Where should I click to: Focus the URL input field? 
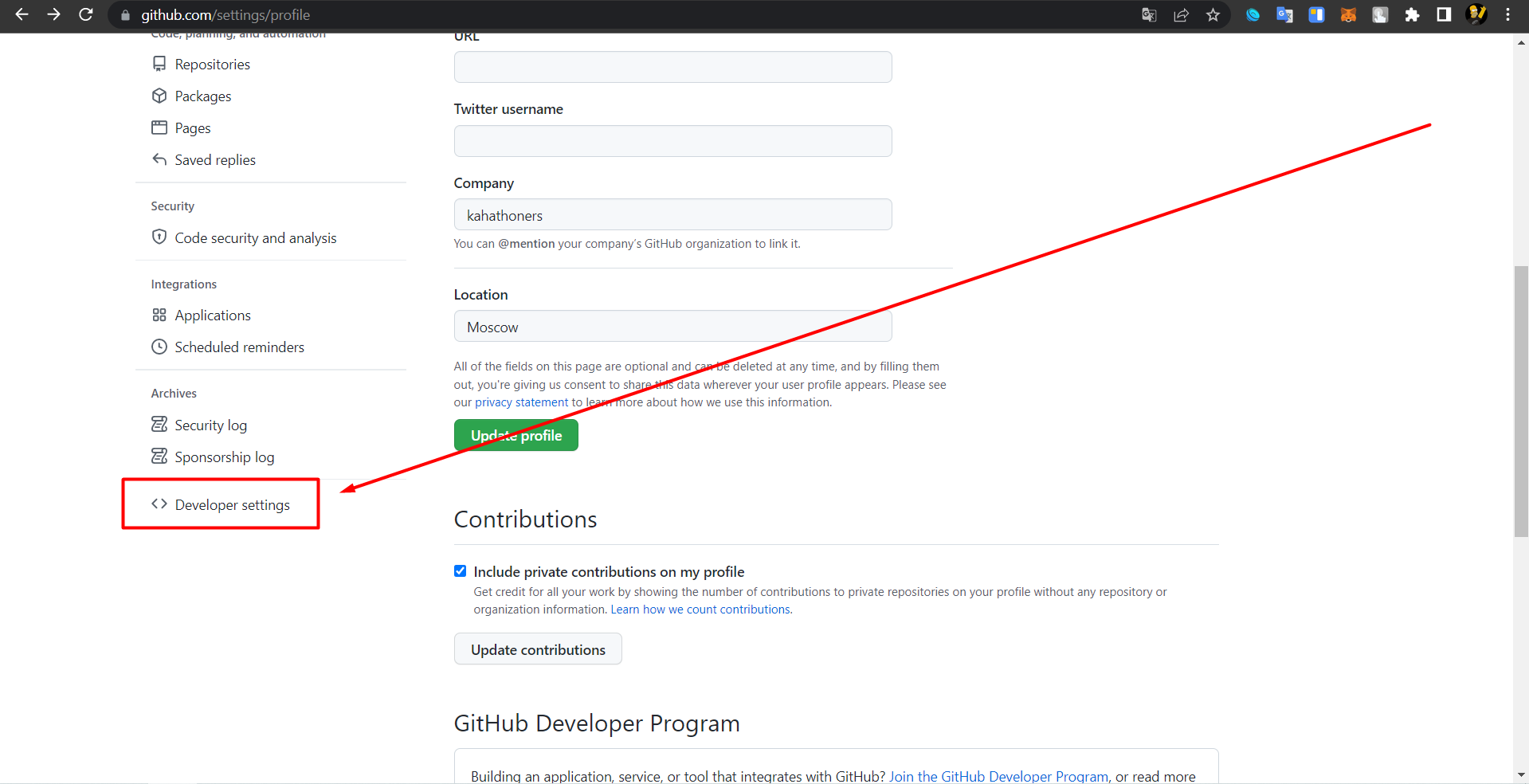pos(673,67)
